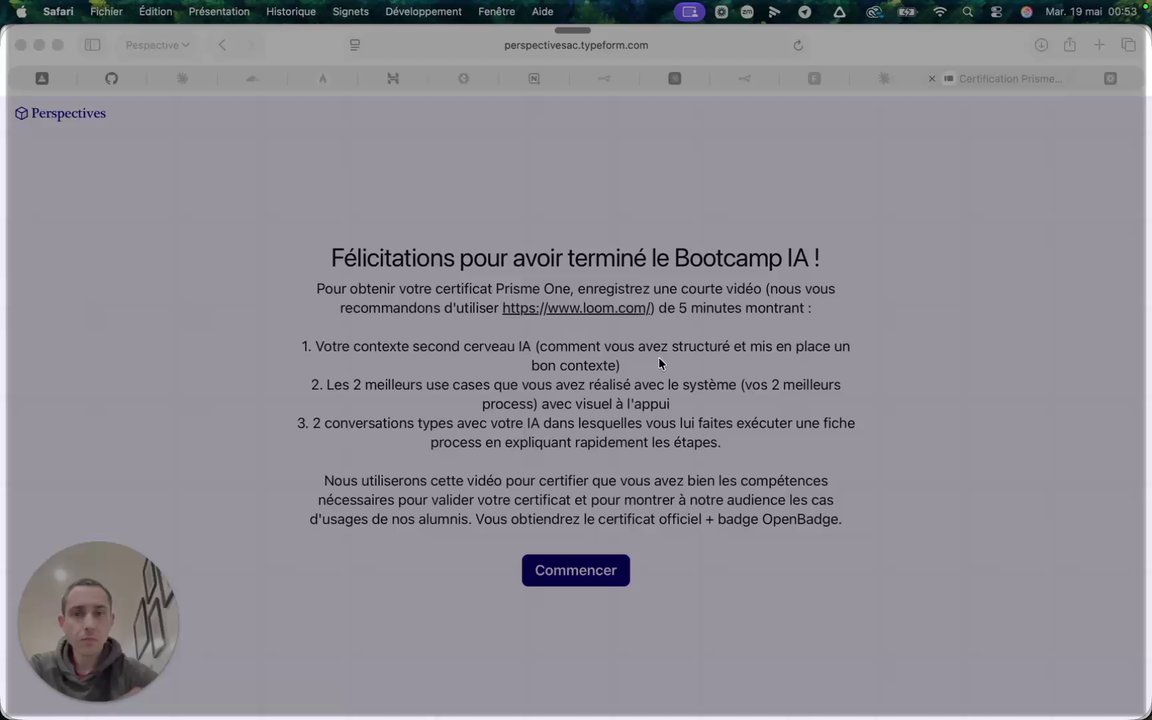Show the tab overview icon
This screenshot has width=1152, height=720.
[x=1128, y=45]
